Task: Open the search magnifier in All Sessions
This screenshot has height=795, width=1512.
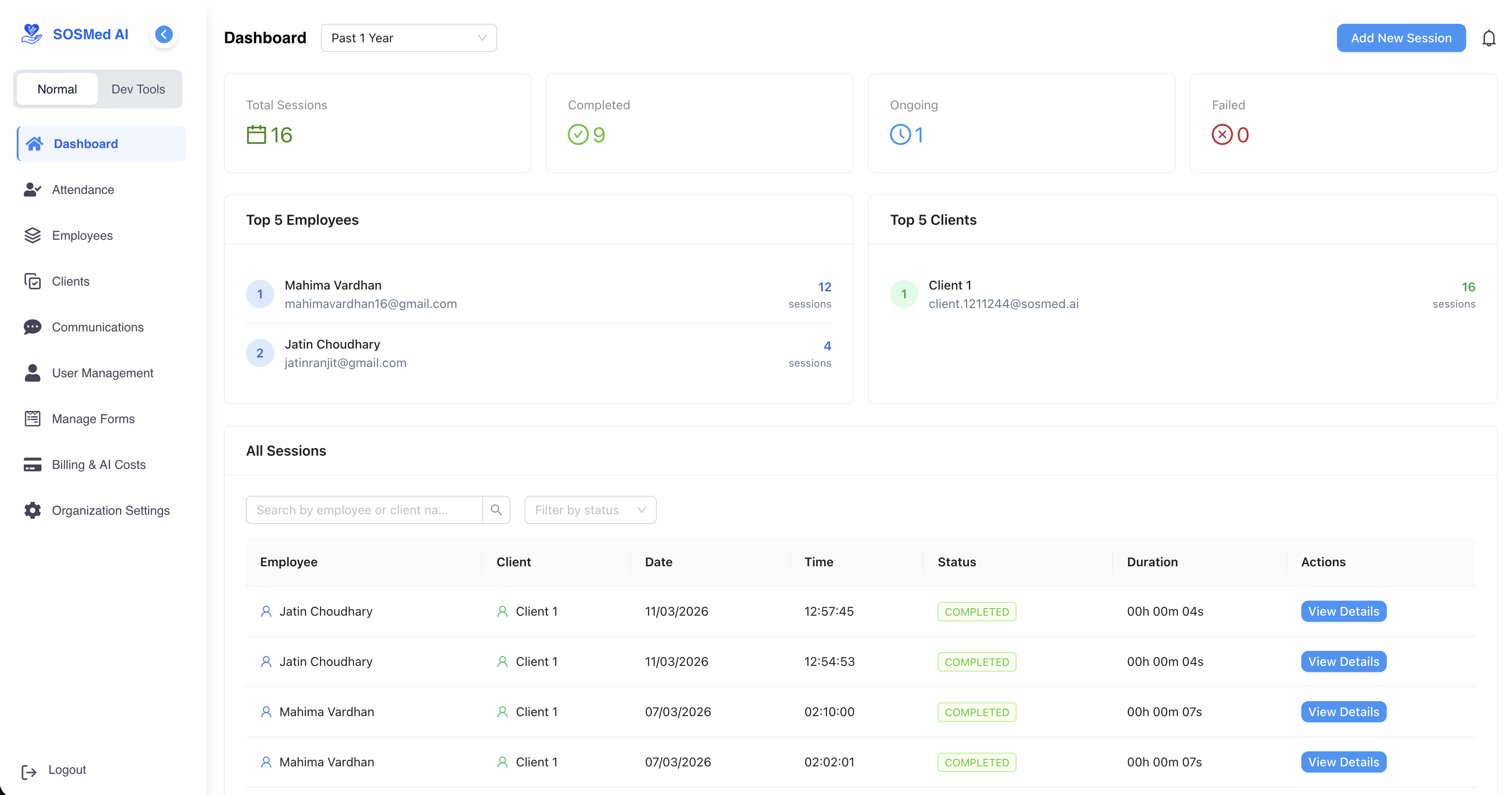Action: pos(496,510)
